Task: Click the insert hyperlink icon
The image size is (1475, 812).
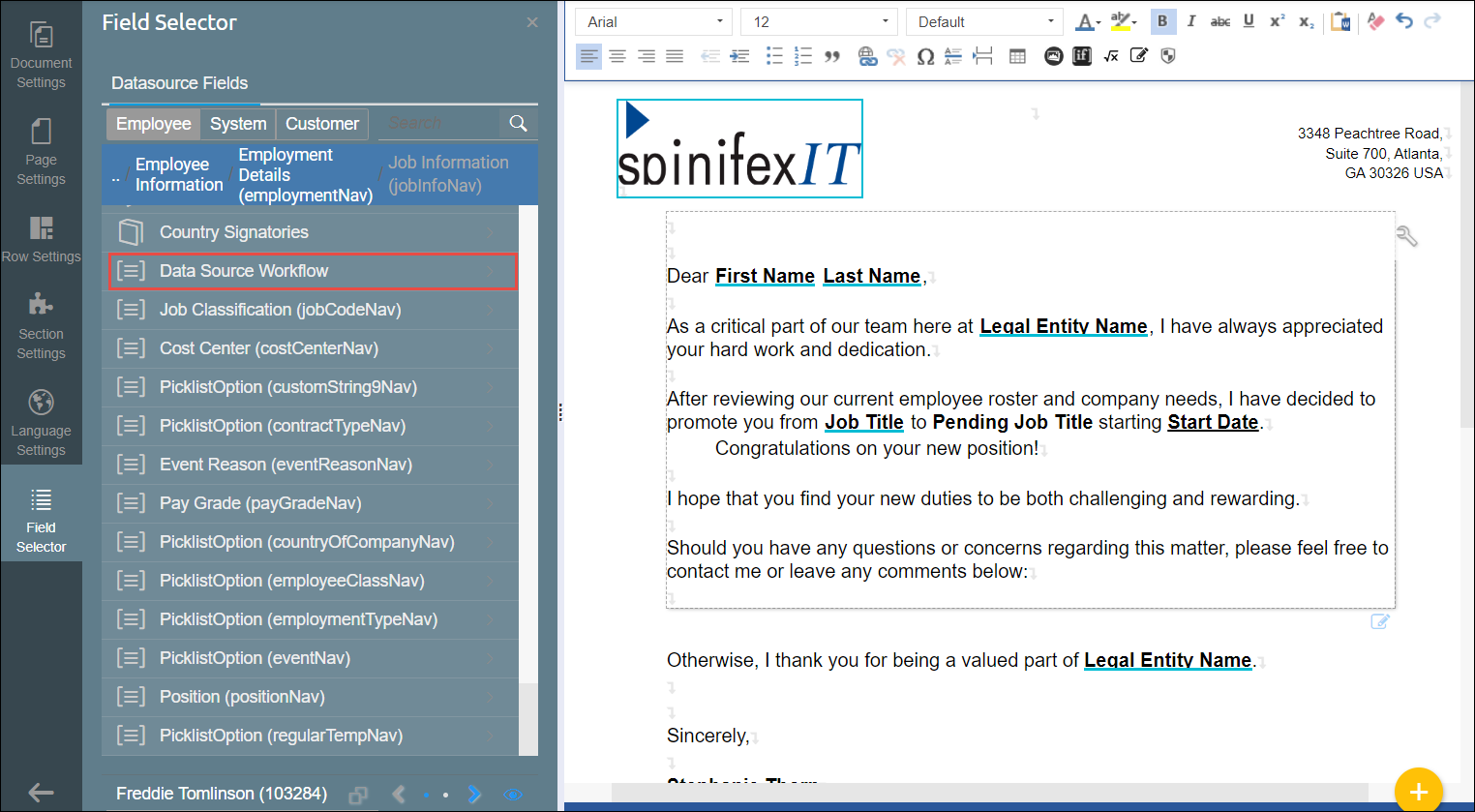Action: (x=867, y=57)
